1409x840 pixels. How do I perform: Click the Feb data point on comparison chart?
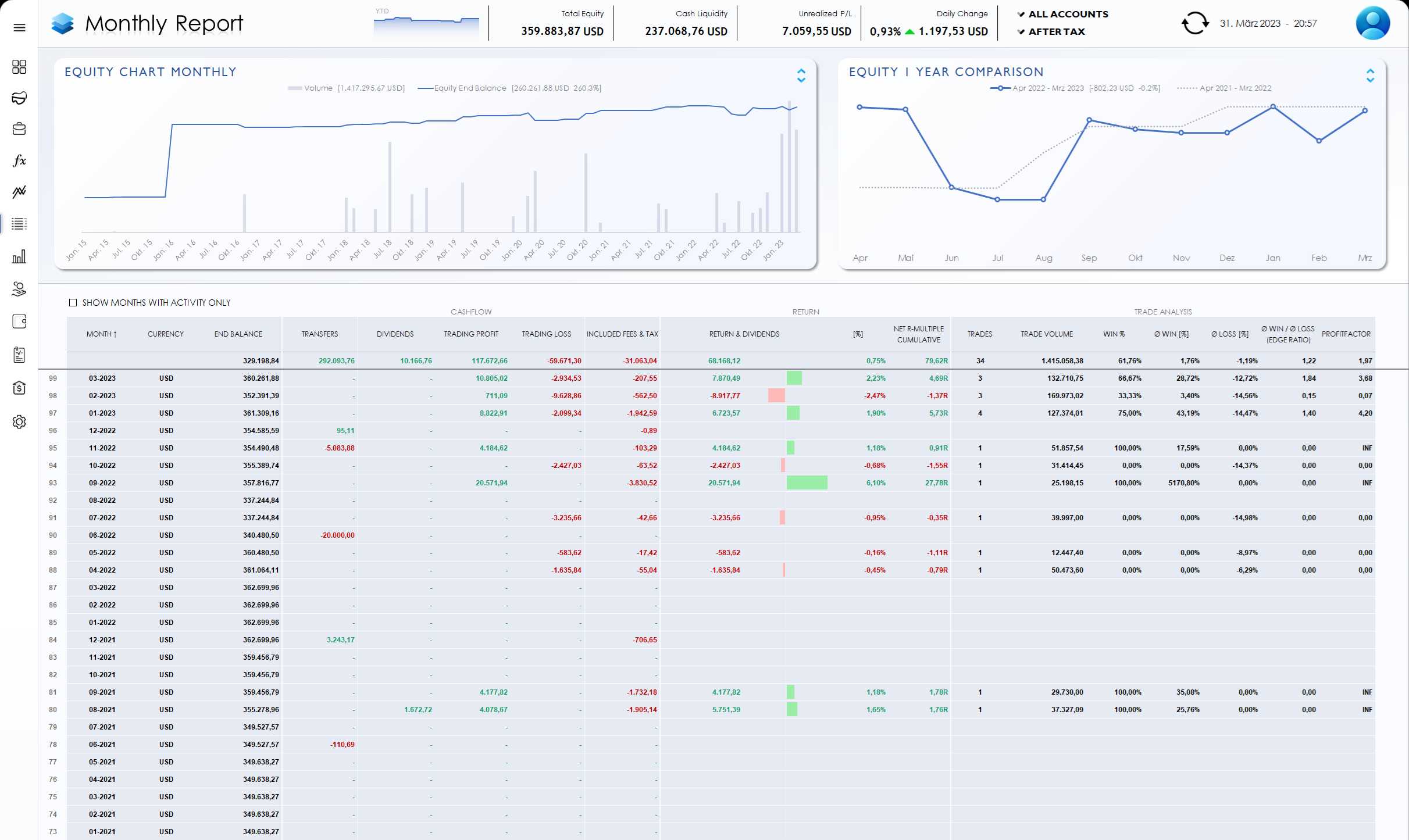coord(1319,141)
